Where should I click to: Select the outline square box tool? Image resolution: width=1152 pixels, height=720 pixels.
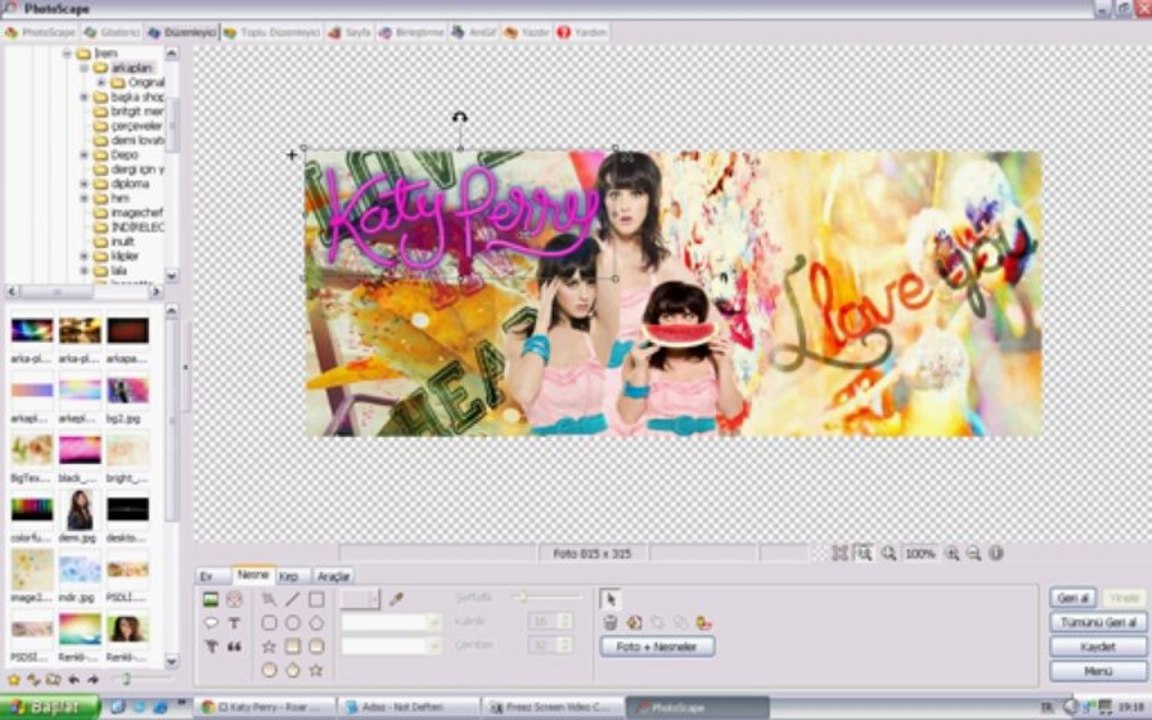coord(316,600)
